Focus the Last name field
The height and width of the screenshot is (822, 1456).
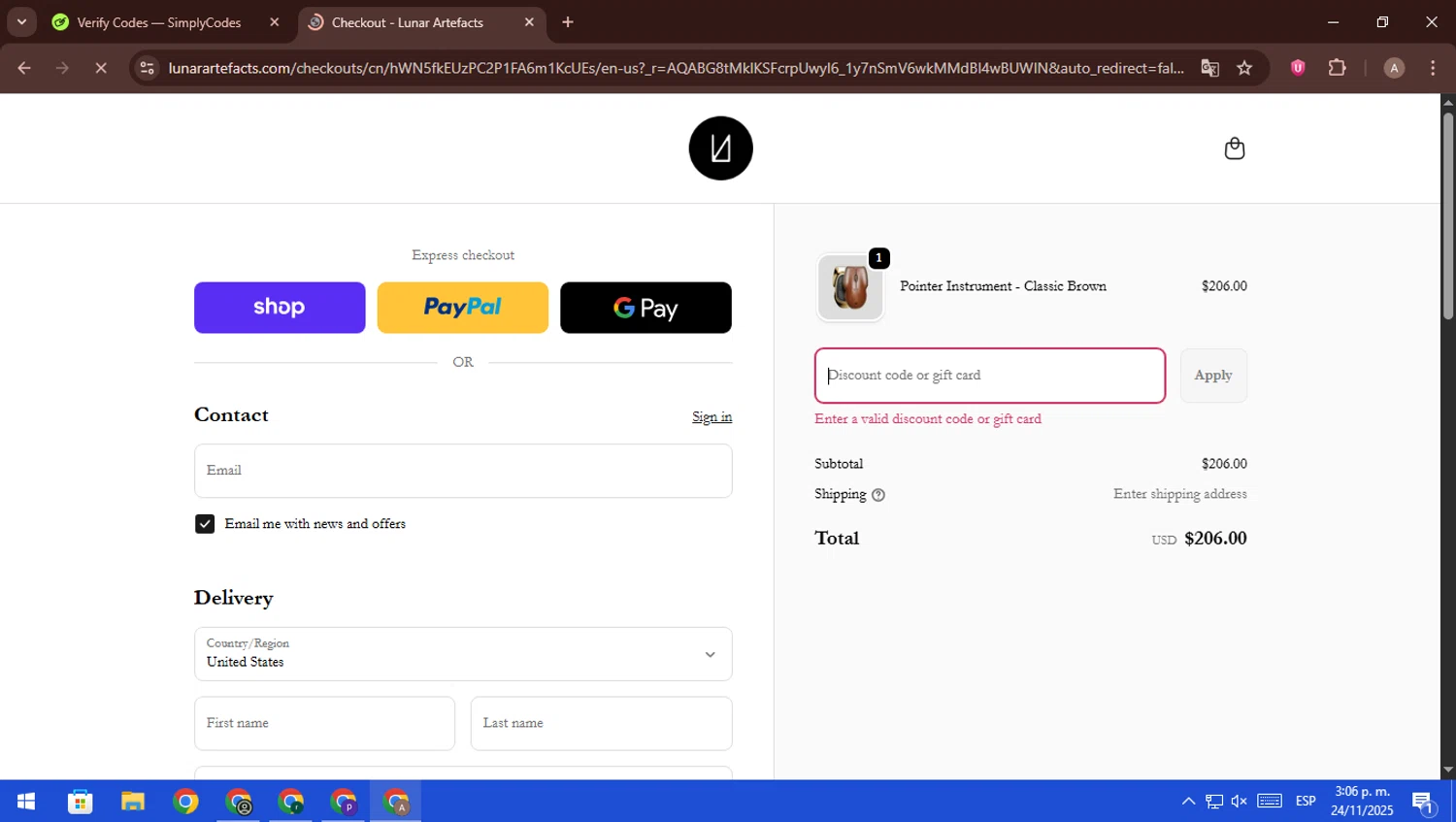click(x=601, y=724)
